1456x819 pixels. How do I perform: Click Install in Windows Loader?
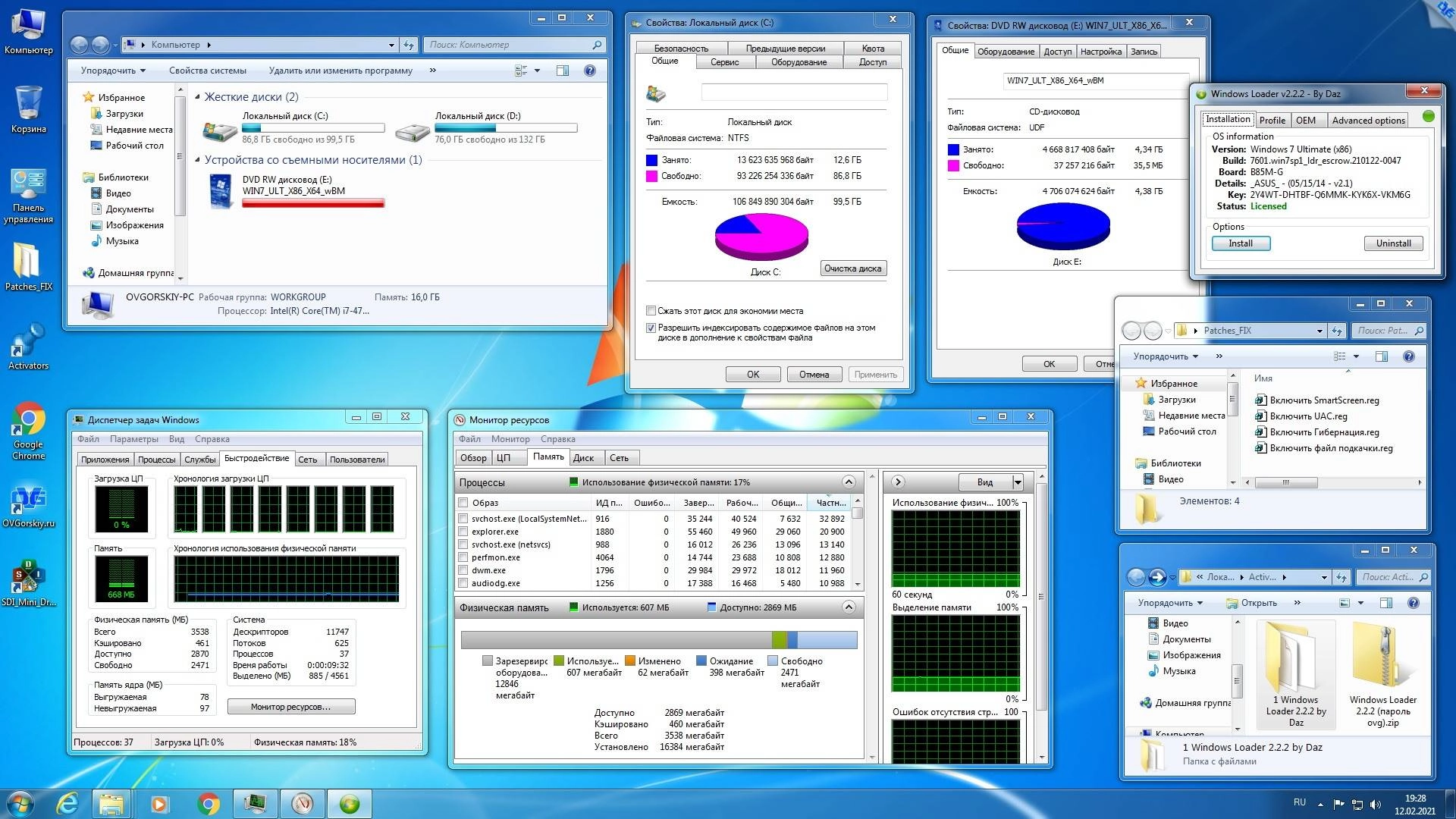(x=1240, y=243)
